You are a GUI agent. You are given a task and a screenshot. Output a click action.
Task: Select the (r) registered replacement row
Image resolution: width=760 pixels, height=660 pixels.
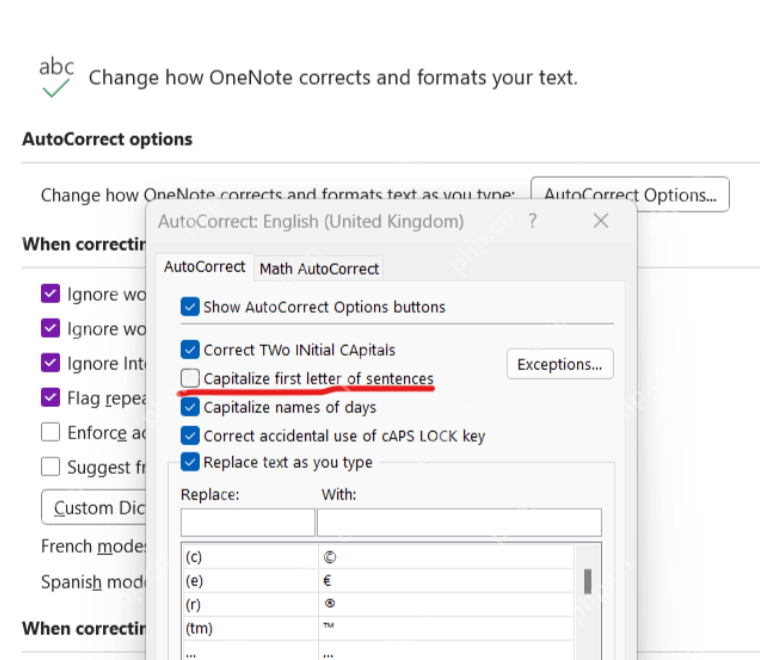[378, 604]
